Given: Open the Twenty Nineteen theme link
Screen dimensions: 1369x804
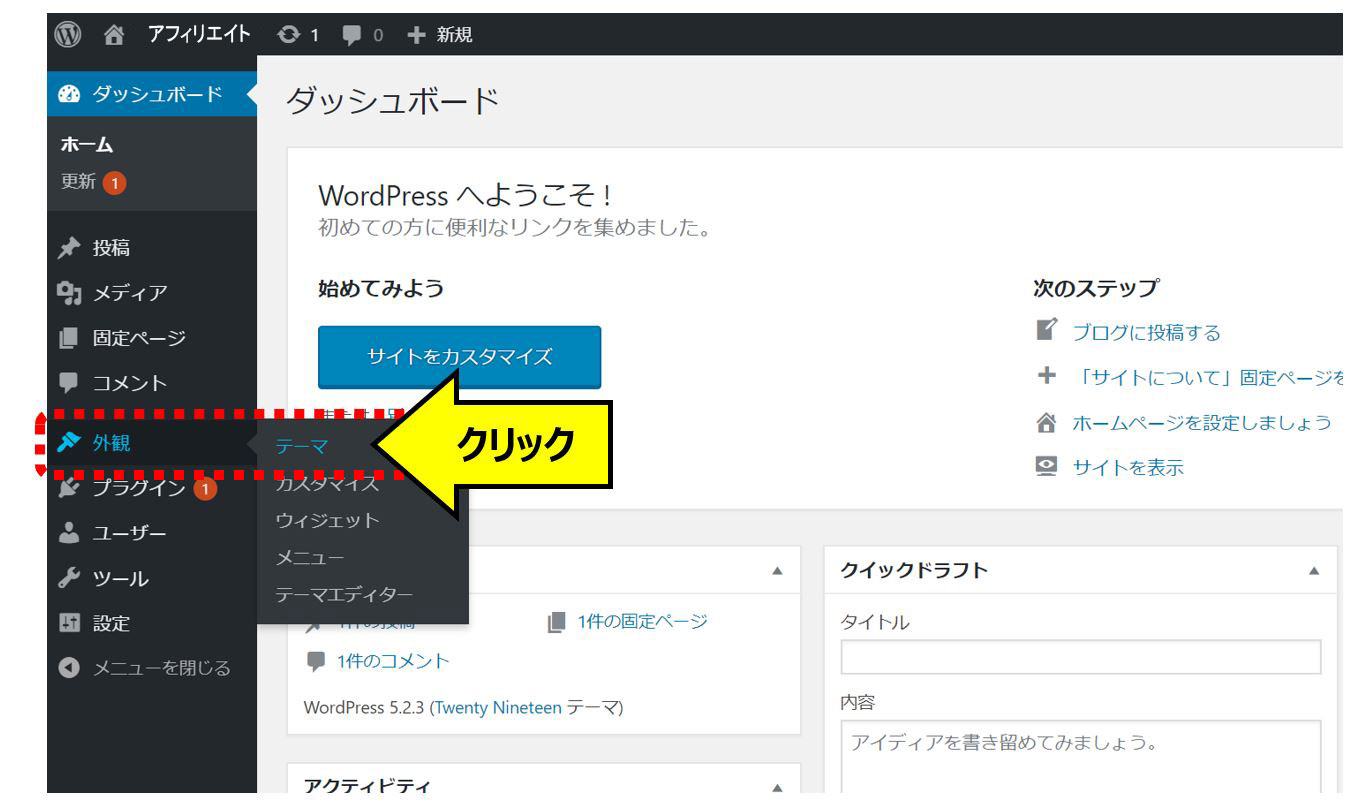Looking at the screenshot, I should 498,708.
